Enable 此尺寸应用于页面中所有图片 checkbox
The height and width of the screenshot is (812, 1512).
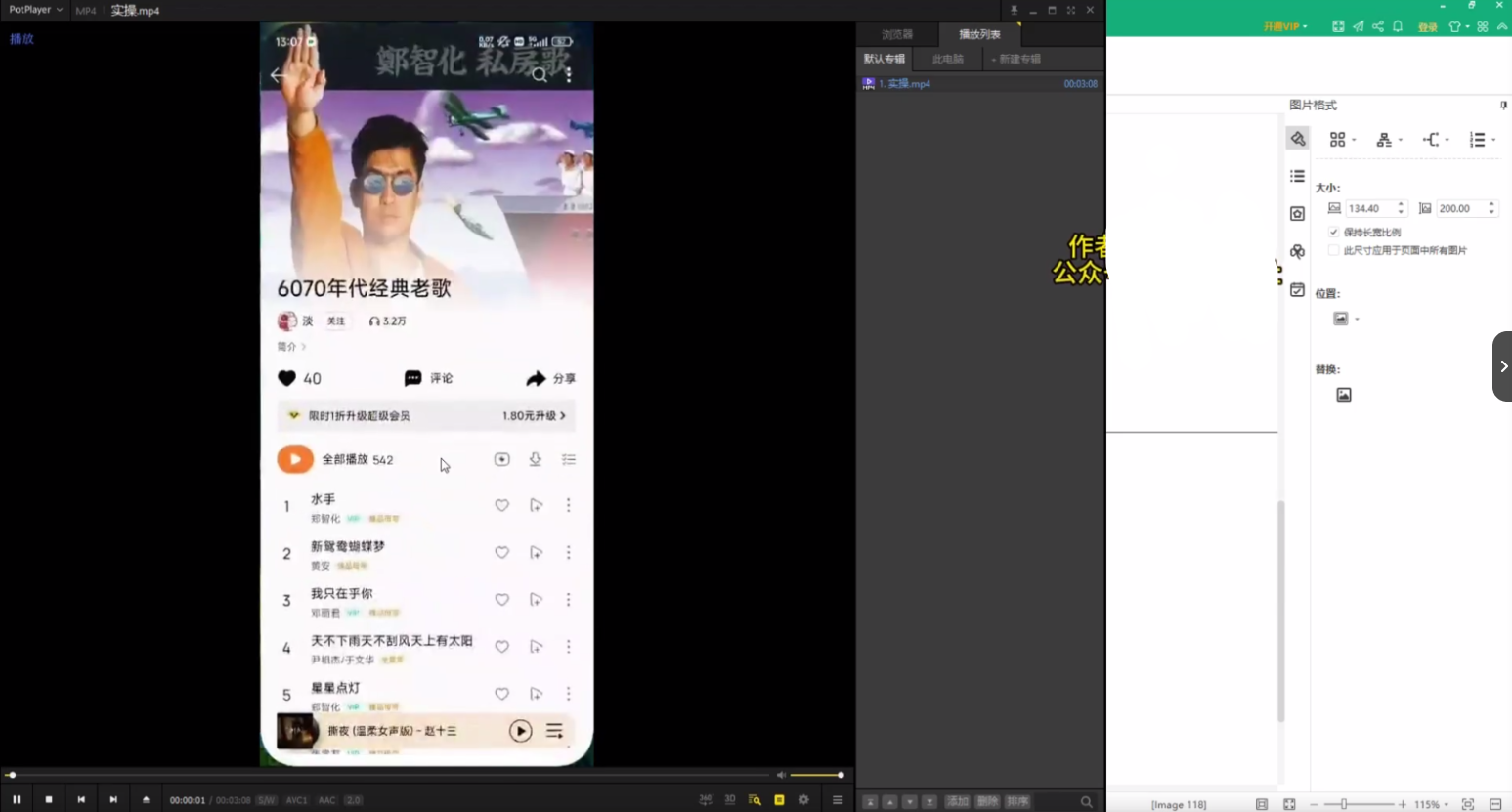click(1334, 250)
